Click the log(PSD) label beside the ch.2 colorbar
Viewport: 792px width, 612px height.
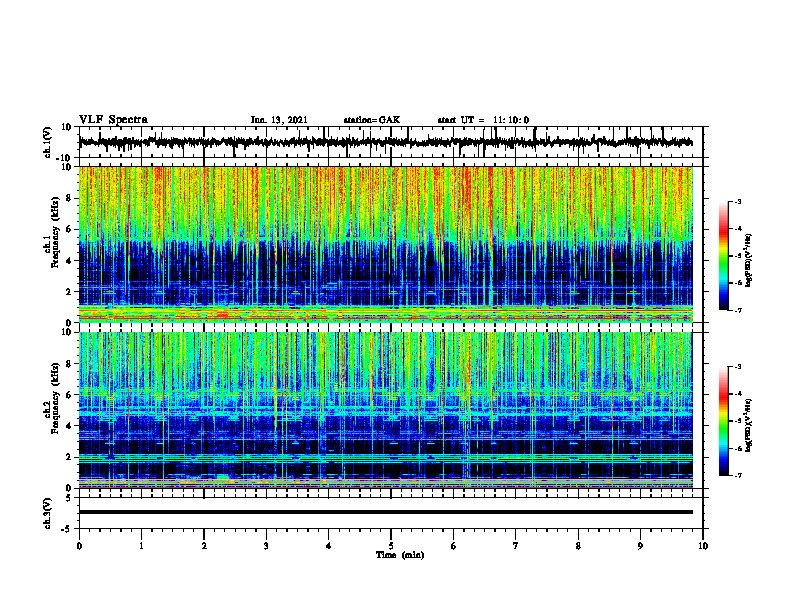(x=749, y=425)
